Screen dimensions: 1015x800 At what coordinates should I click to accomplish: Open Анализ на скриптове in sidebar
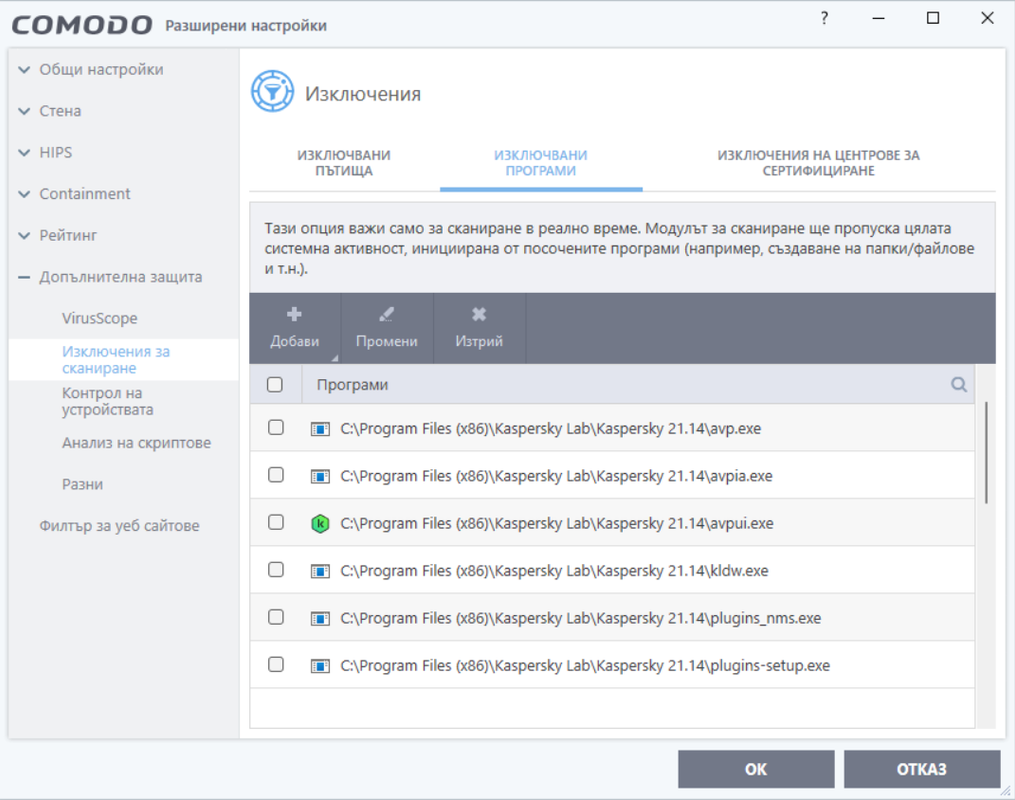click(x=137, y=443)
